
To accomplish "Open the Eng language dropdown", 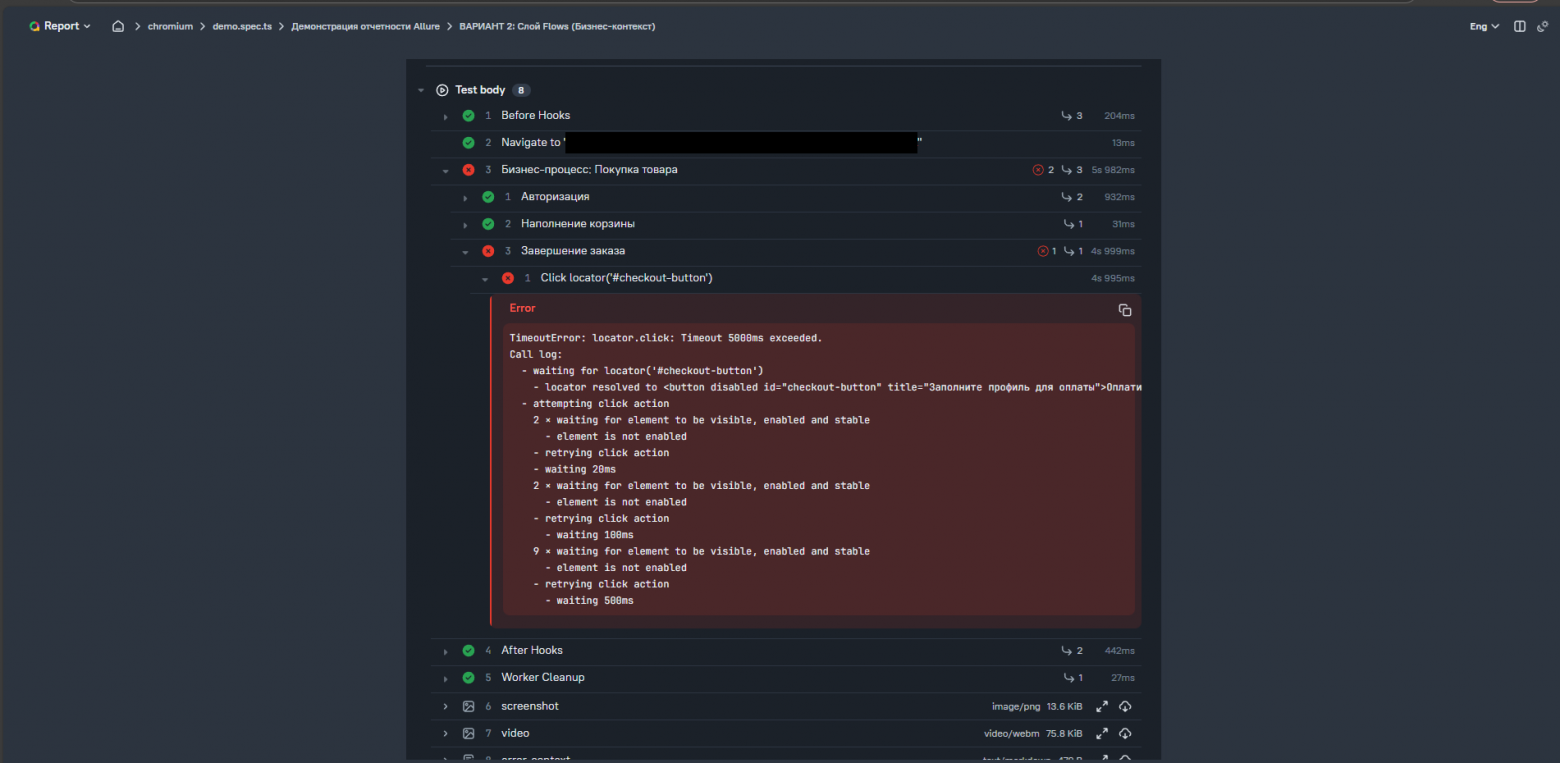I will (x=1484, y=26).
